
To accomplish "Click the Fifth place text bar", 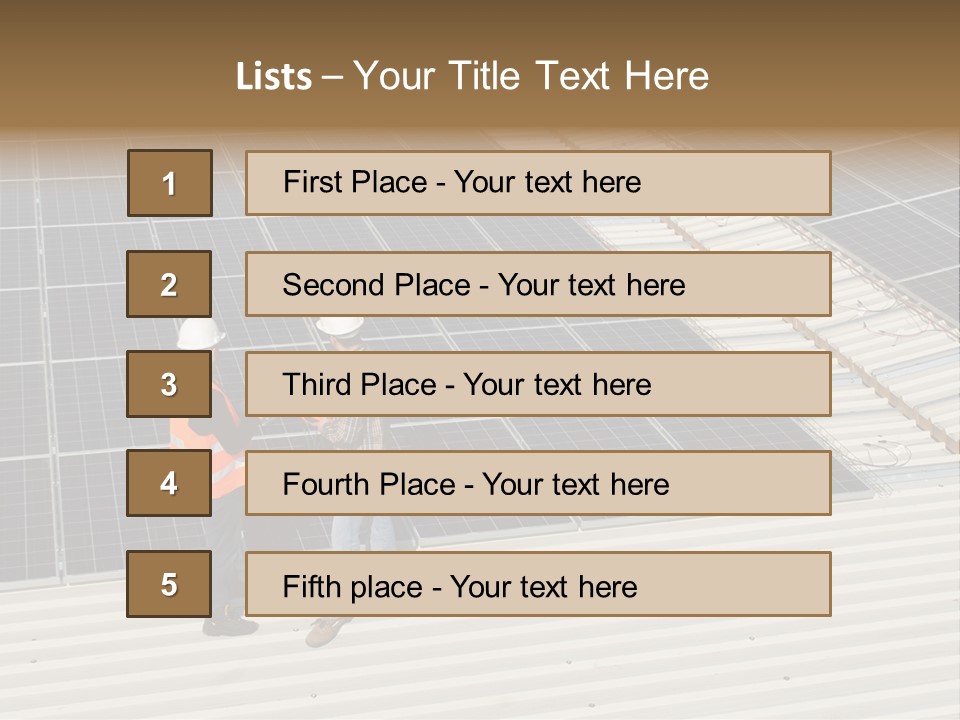I will point(538,584).
